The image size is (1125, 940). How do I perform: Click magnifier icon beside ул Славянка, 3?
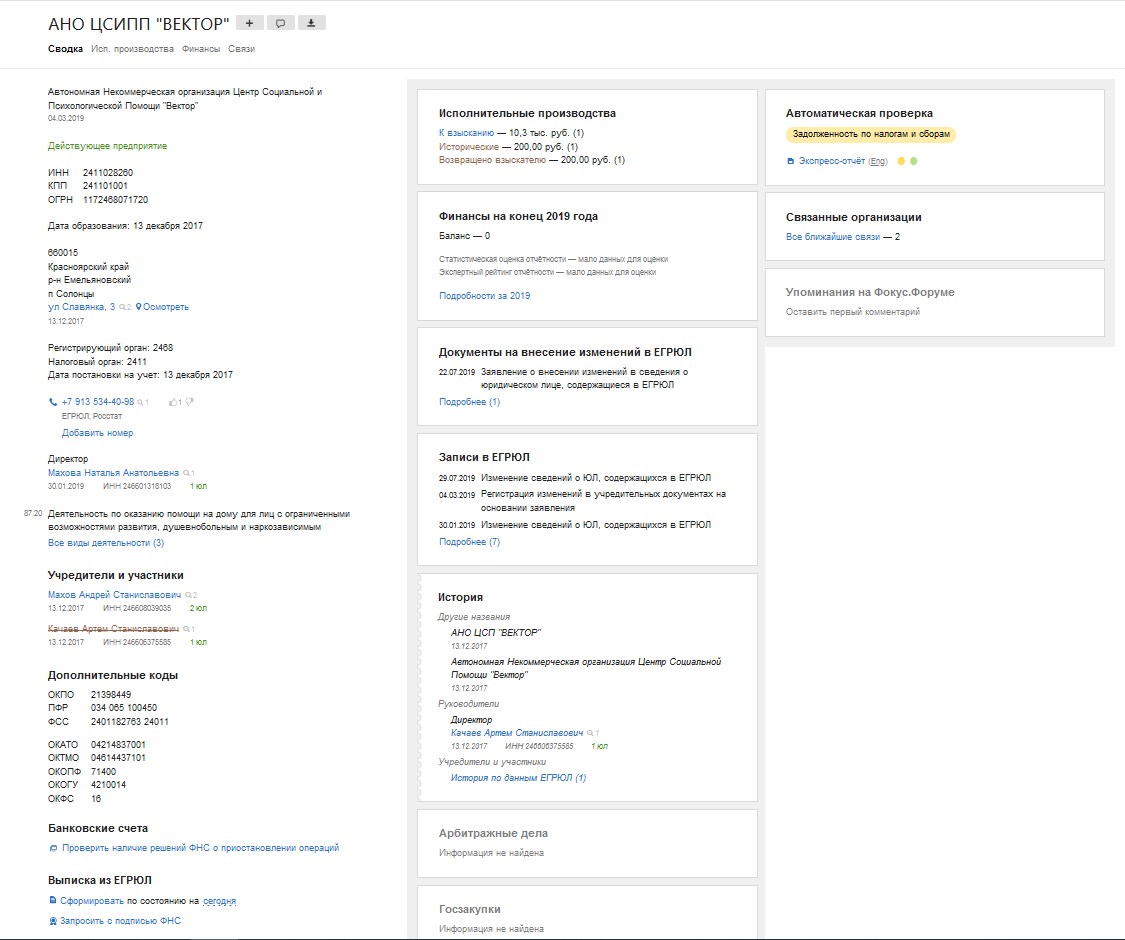[x=124, y=308]
